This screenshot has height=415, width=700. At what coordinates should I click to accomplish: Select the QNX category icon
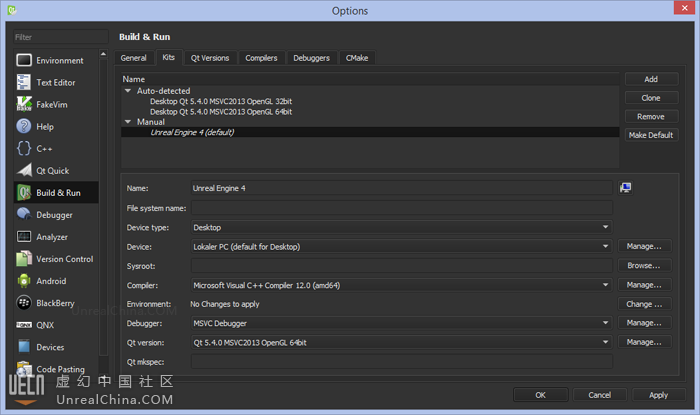coord(24,325)
